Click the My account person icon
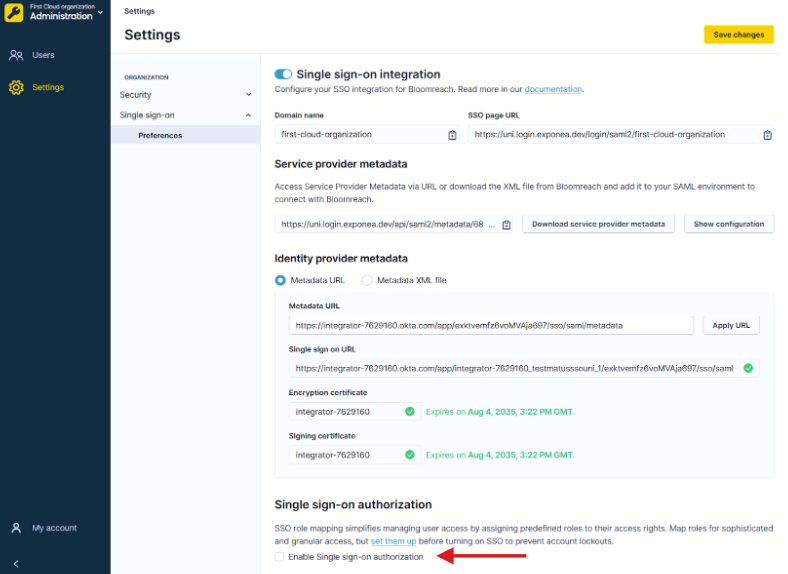 (16, 528)
